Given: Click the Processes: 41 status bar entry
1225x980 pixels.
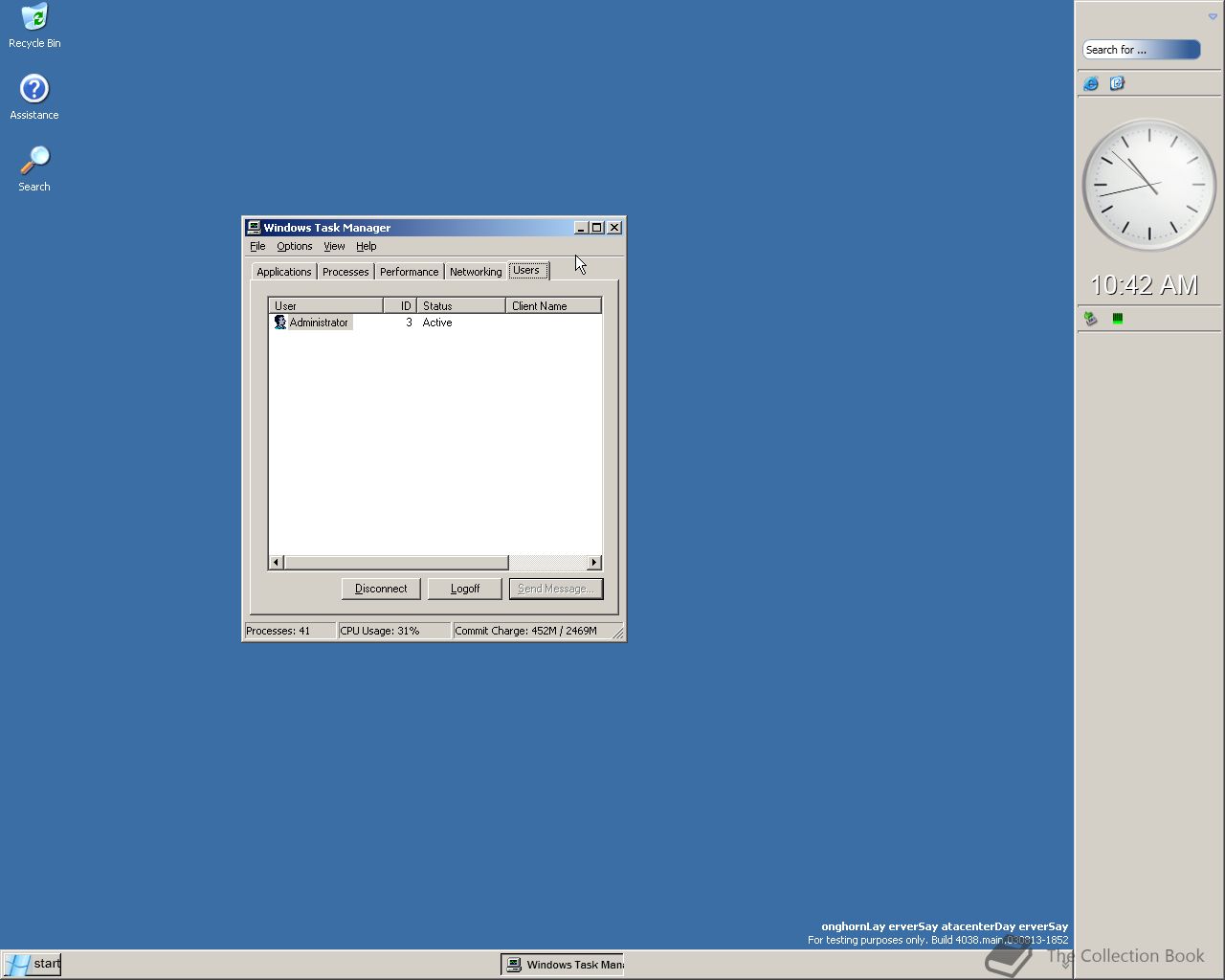Looking at the screenshot, I should [290, 631].
